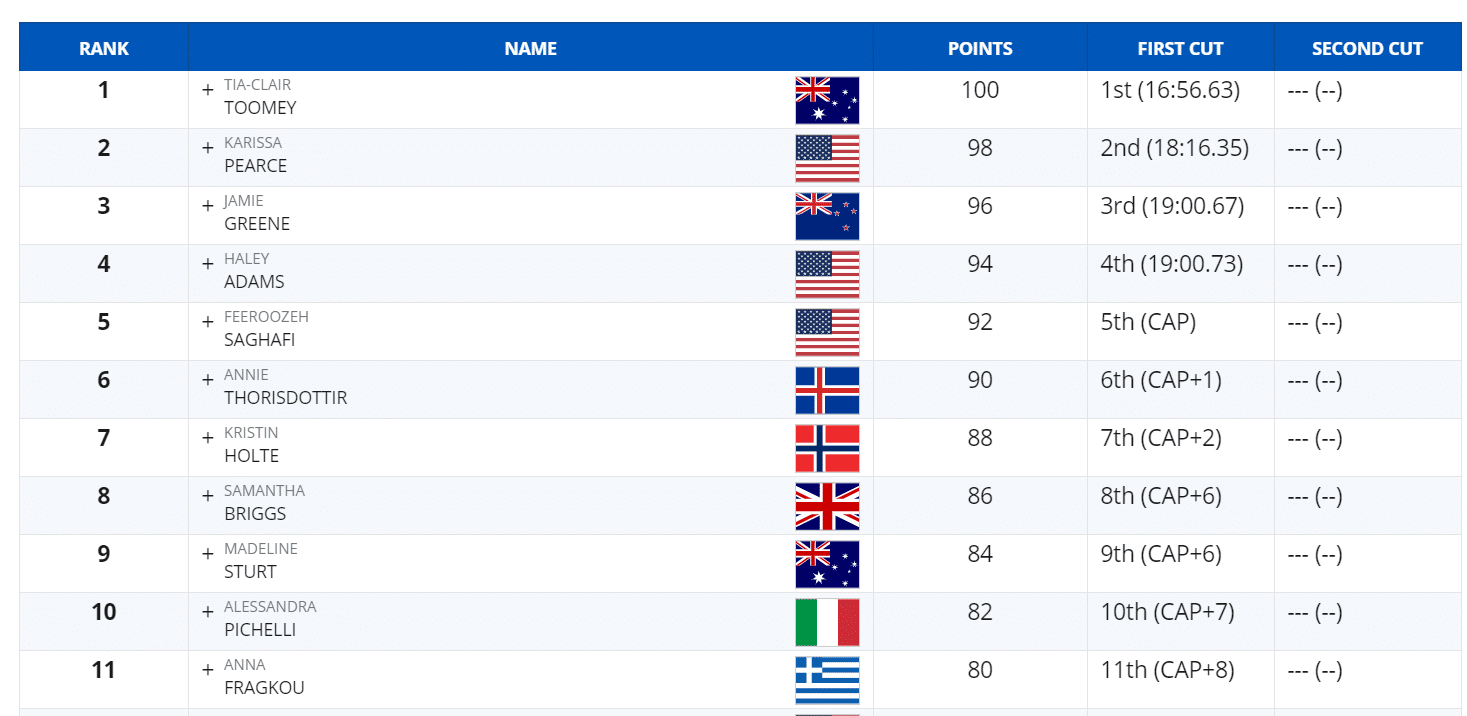Click UK flag beside Samantha Briggs
Viewport: 1467px width, 716px height.
point(827,506)
